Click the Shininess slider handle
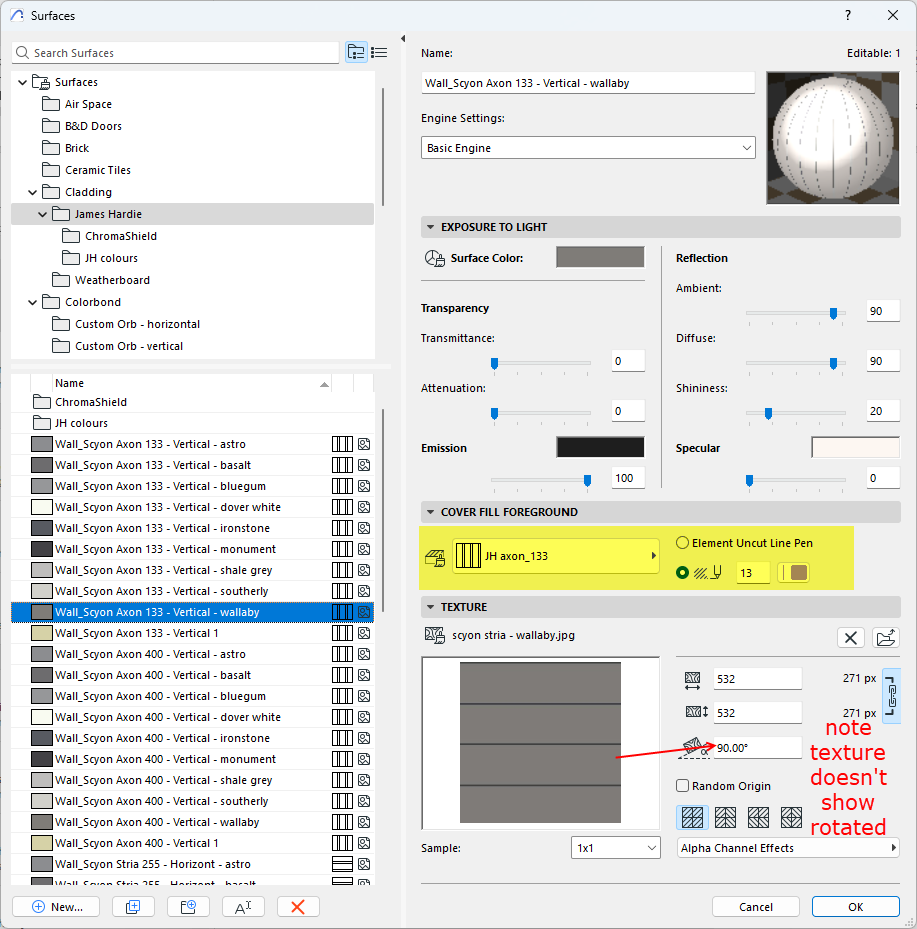The width and height of the screenshot is (917, 929). click(768, 413)
